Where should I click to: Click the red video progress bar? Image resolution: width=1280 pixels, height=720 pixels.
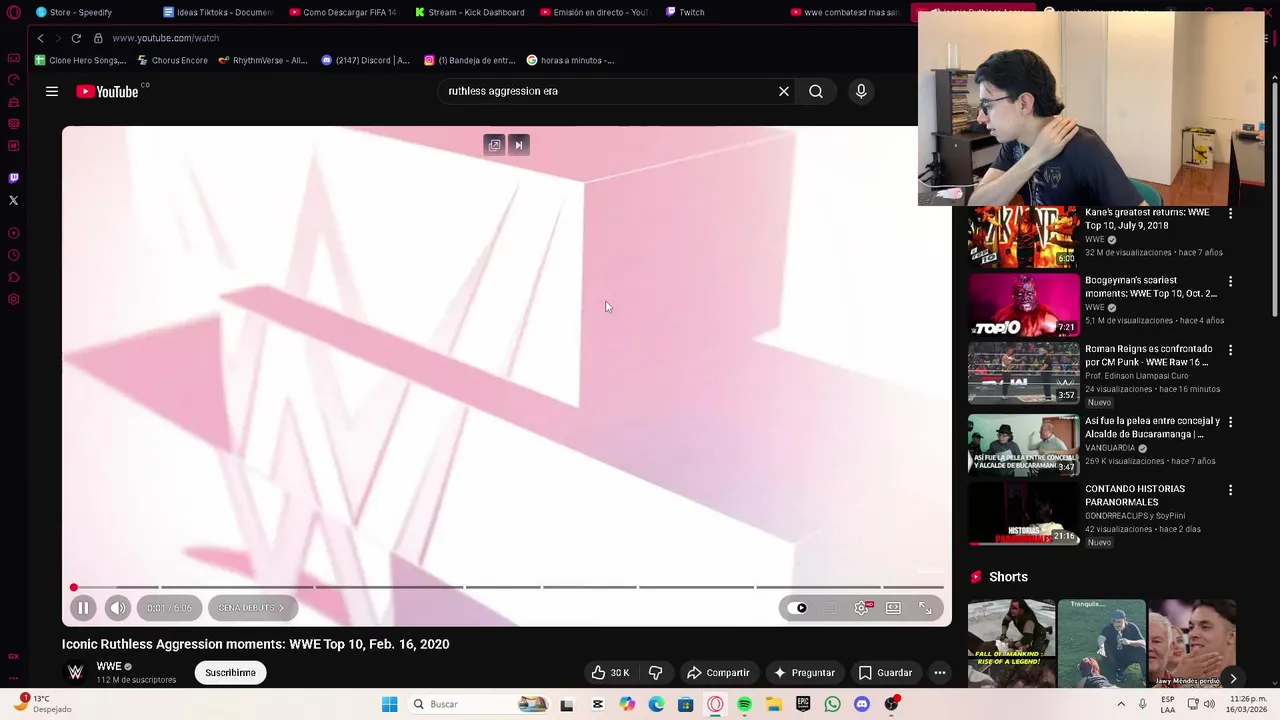pyautogui.click(x=507, y=587)
